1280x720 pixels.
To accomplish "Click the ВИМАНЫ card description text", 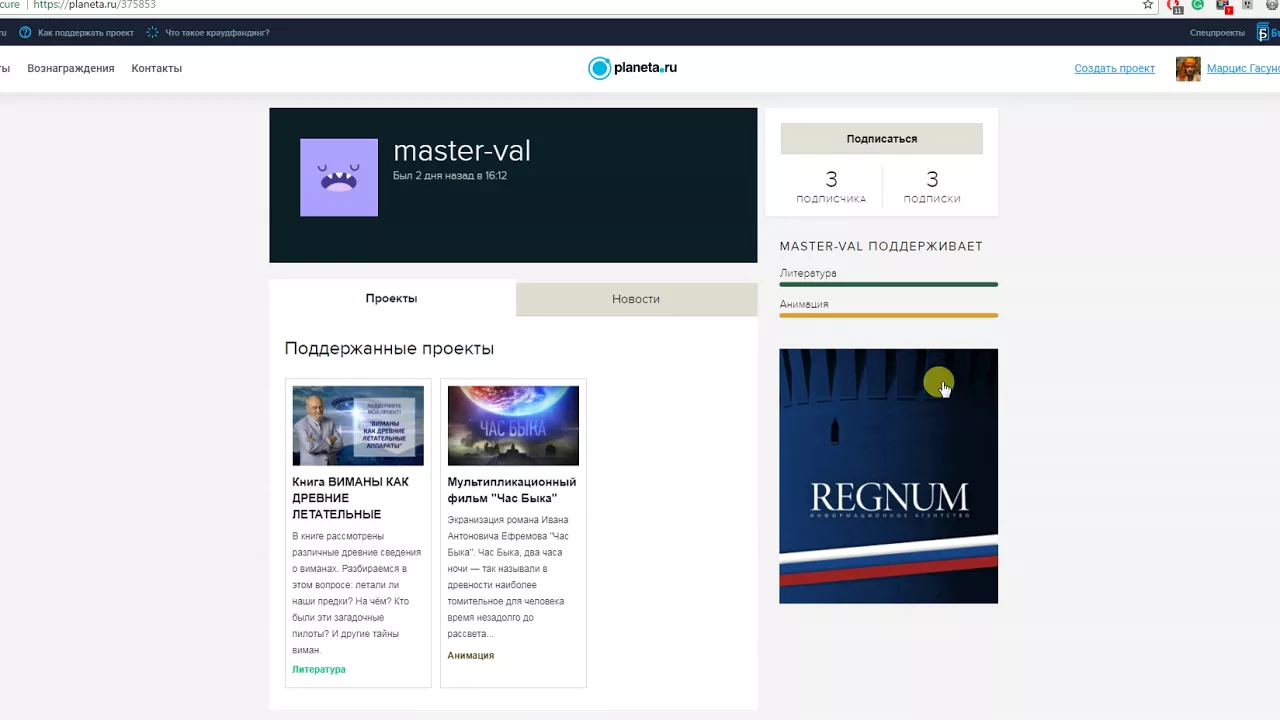I will pos(357,593).
